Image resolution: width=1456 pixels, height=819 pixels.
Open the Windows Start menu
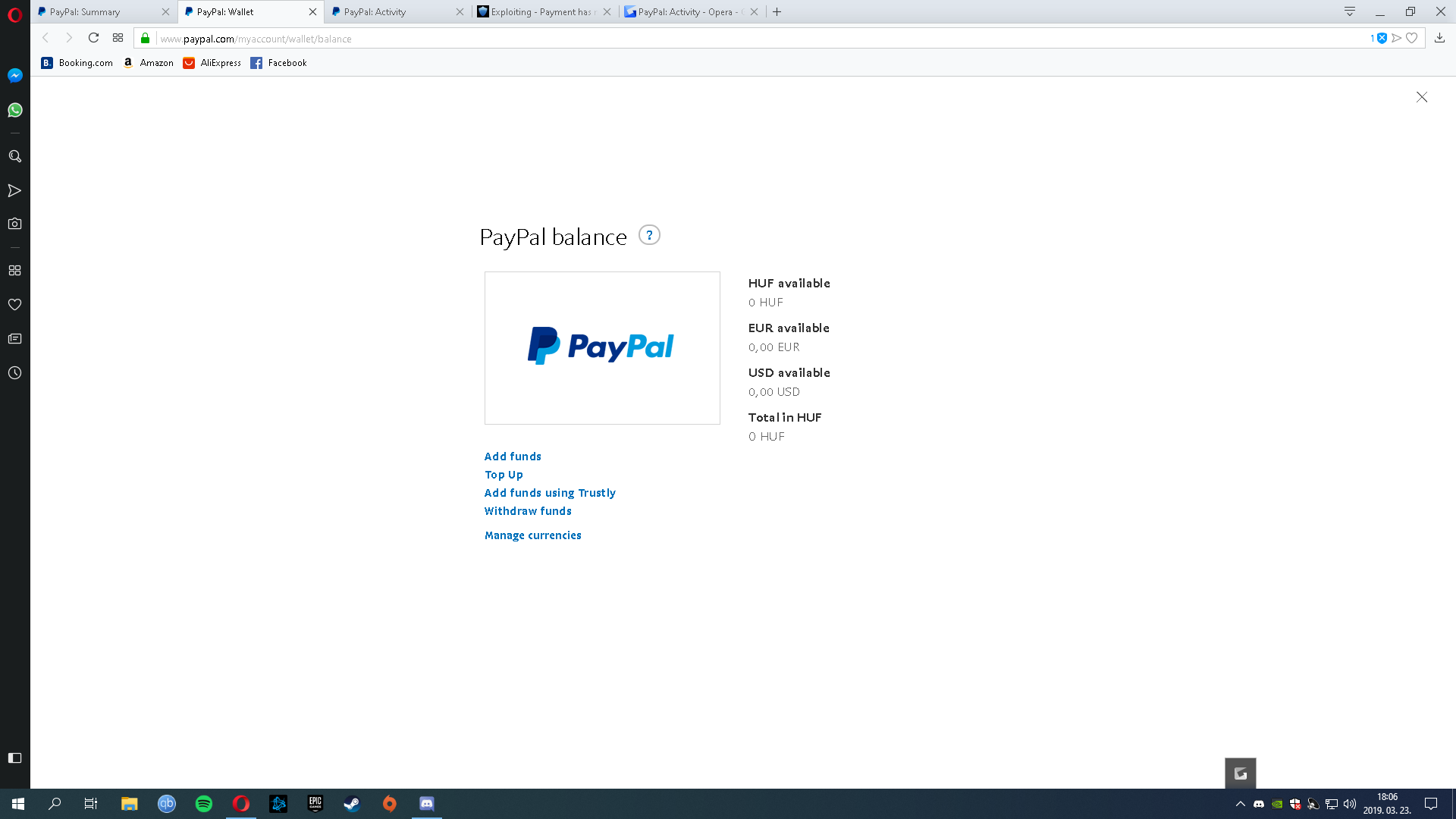[x=18, y=804]
